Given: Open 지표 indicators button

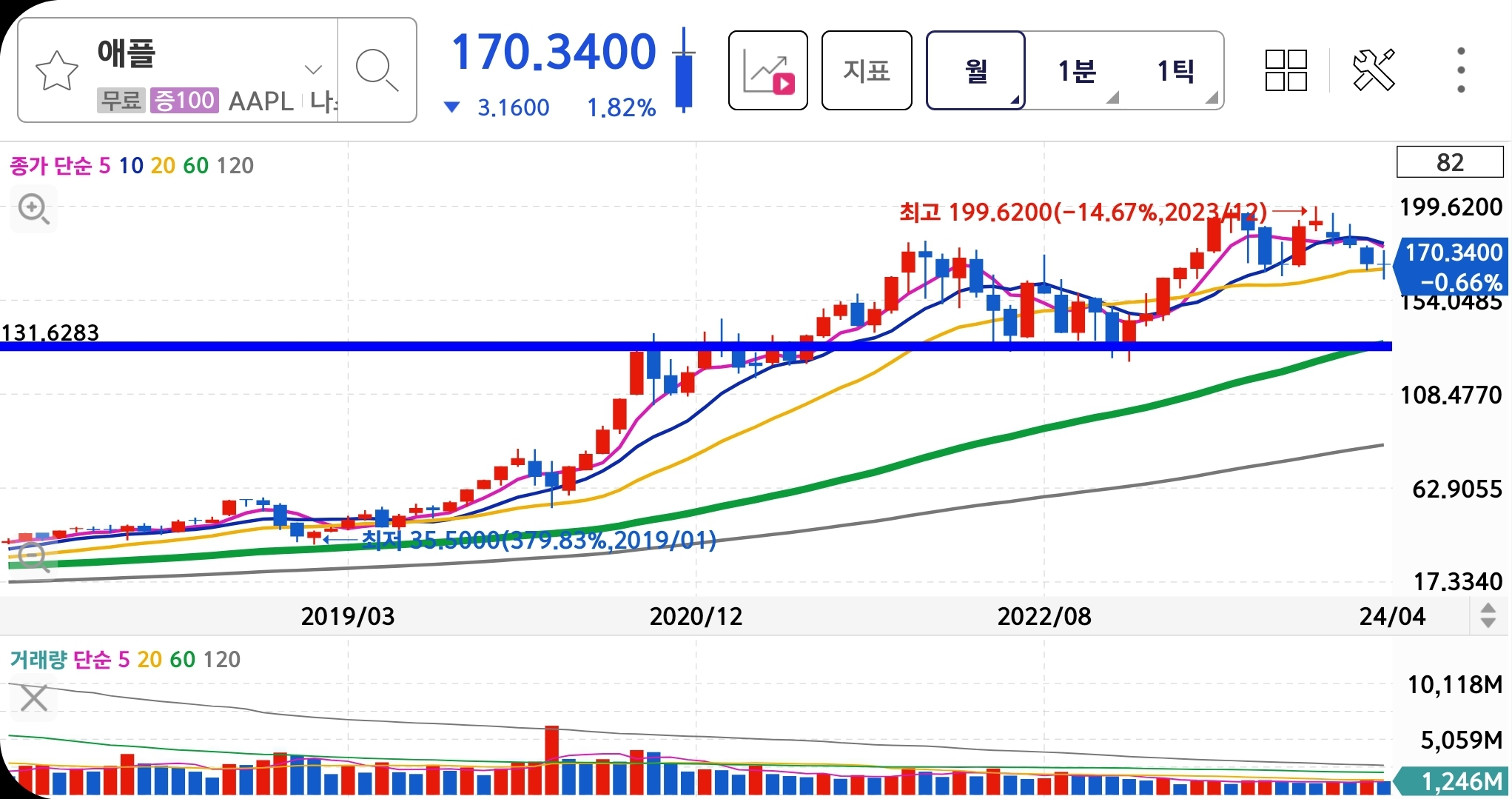Looking at the screenshot, I should coord(867,70).
